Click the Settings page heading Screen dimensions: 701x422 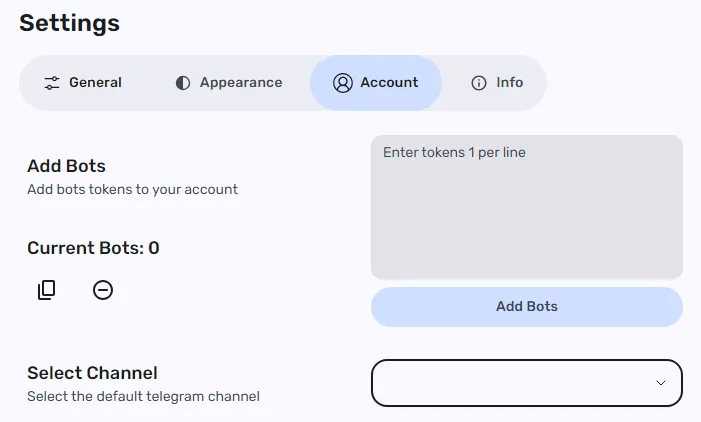(69, 23)
